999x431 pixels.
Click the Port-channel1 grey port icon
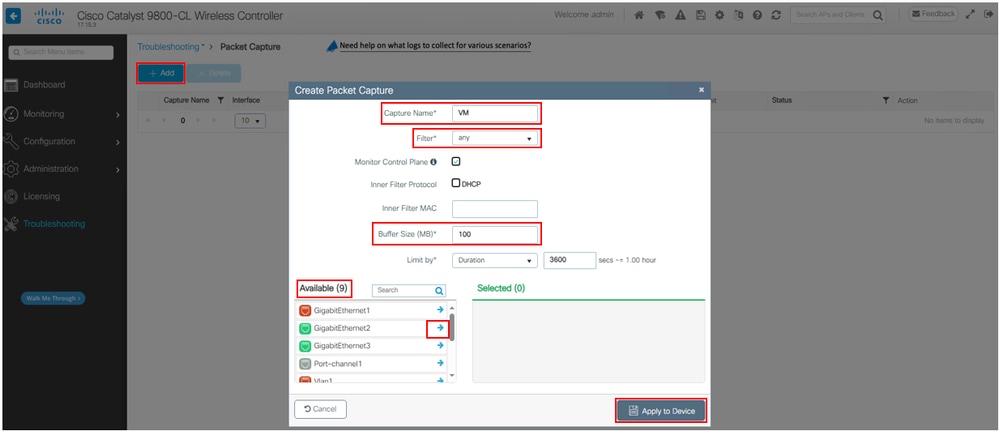[x=305, y=363]
